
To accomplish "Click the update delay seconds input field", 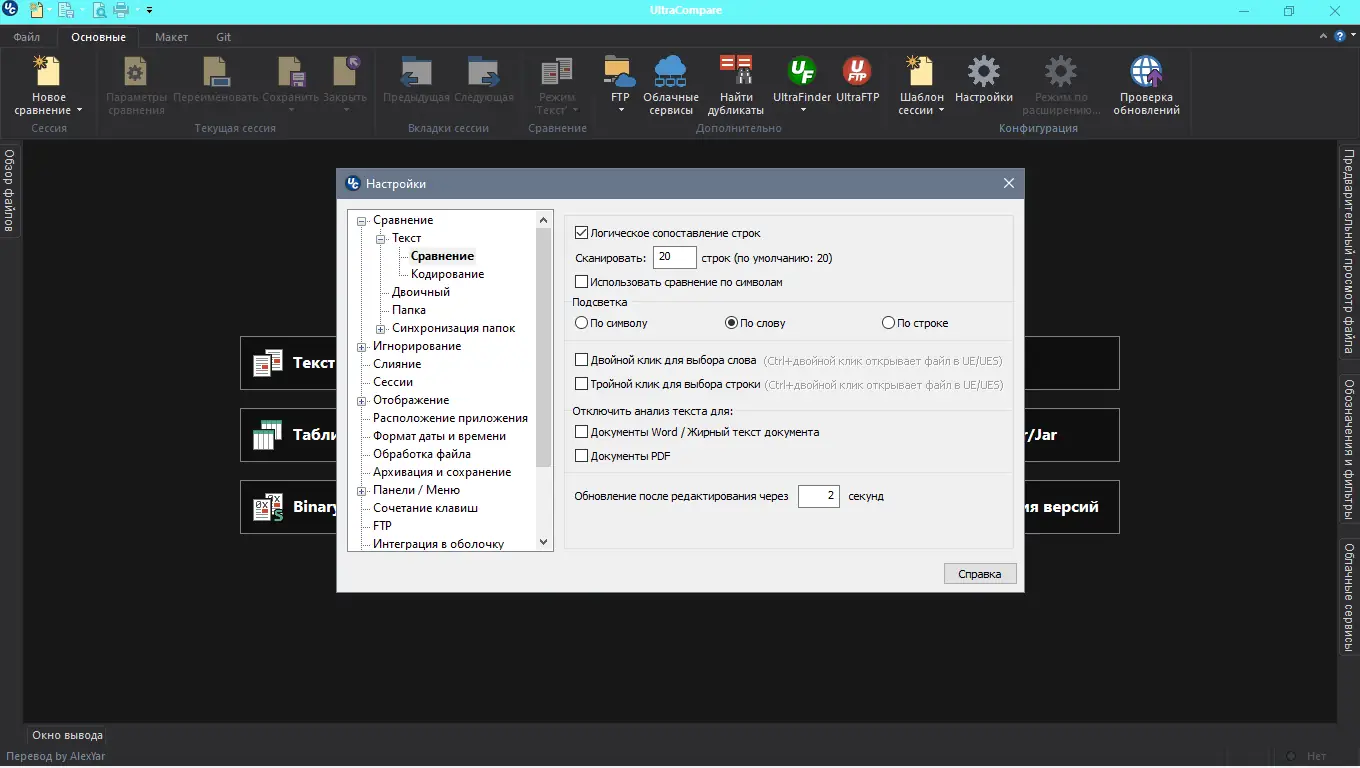I will (819, 496).
